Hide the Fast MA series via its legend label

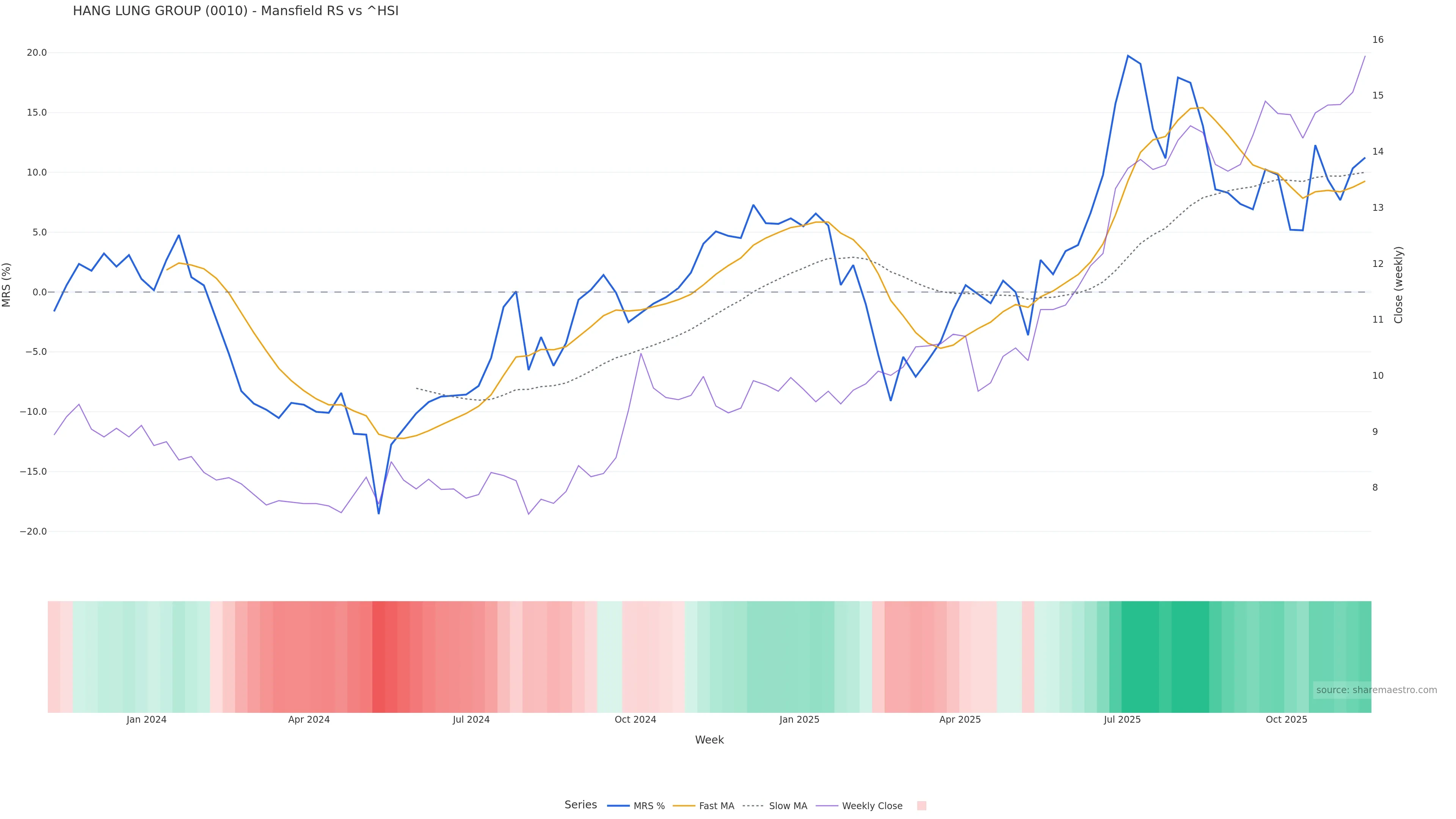[716, 806]
